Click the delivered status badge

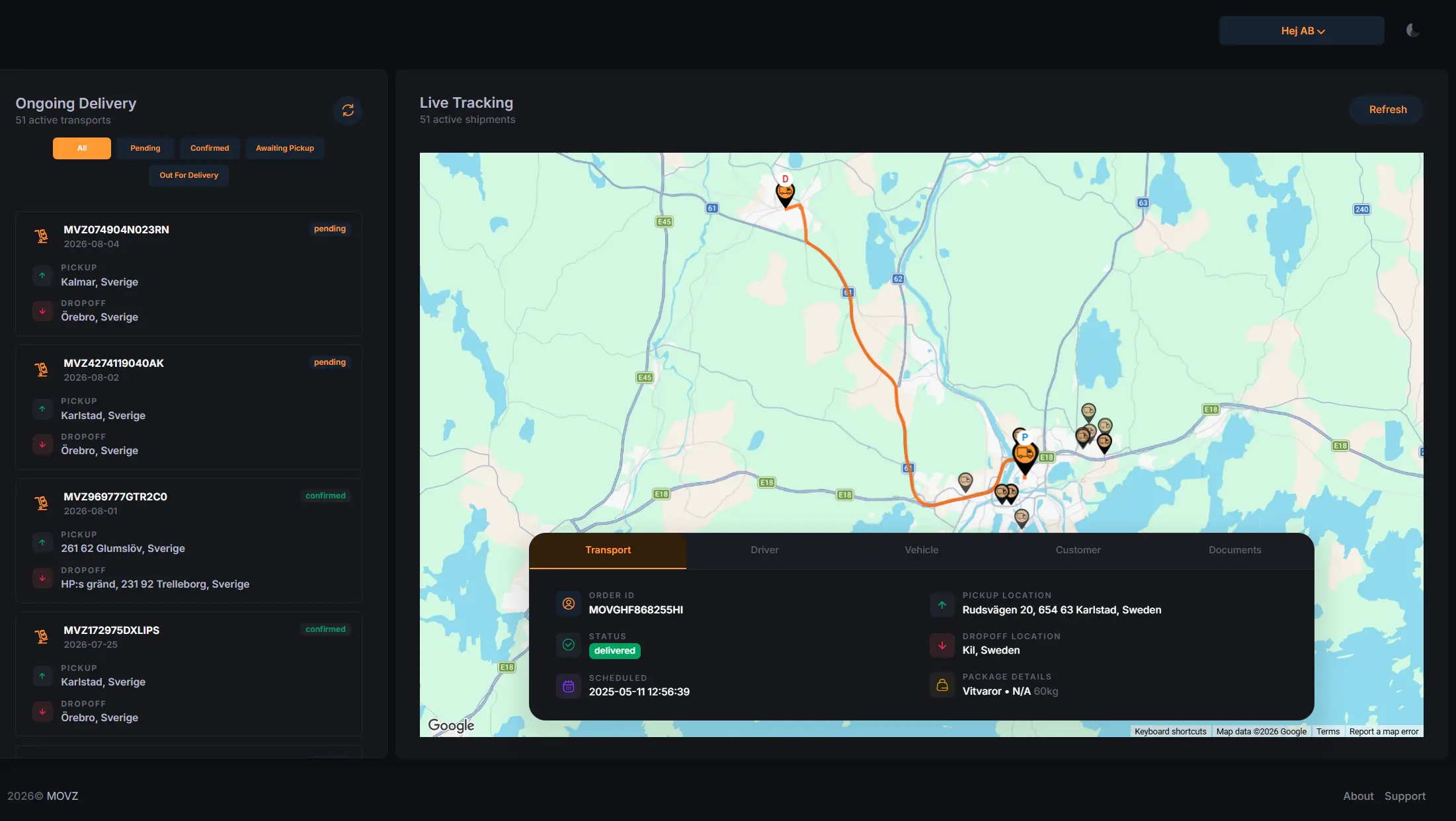pos(614,651)
